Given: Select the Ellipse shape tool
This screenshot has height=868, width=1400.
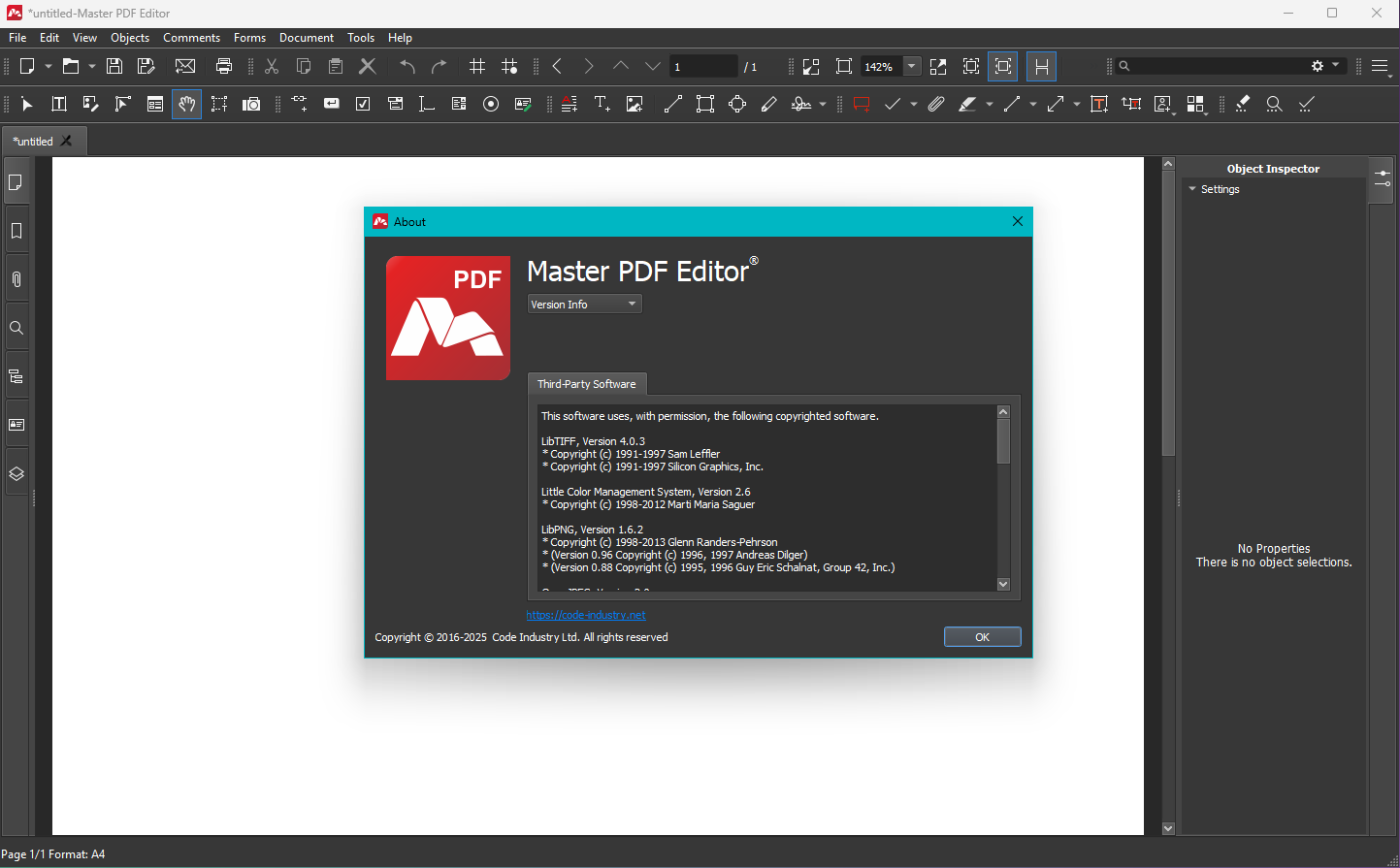Looking at the screenshot, I should coord(737,104).
